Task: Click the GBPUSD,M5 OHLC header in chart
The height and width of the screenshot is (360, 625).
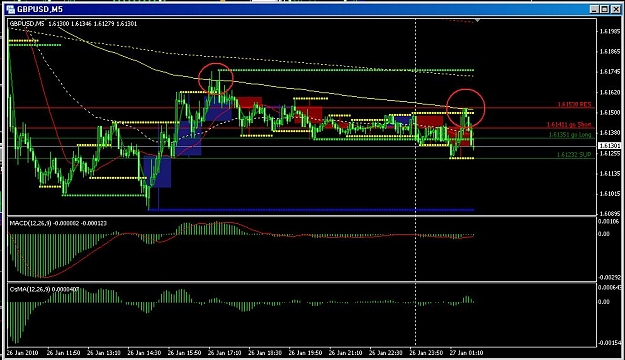Action: tap(73, 24)
